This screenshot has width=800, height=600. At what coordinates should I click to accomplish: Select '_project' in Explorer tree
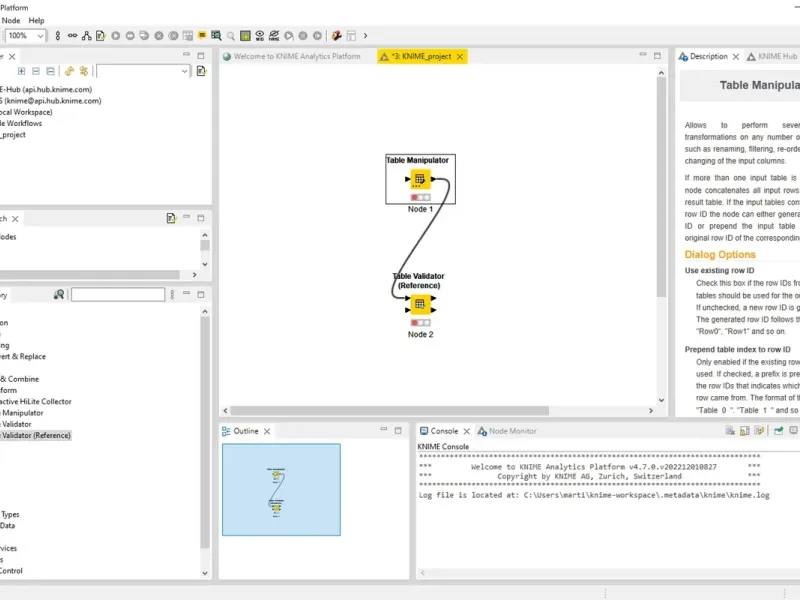[13, 135]
